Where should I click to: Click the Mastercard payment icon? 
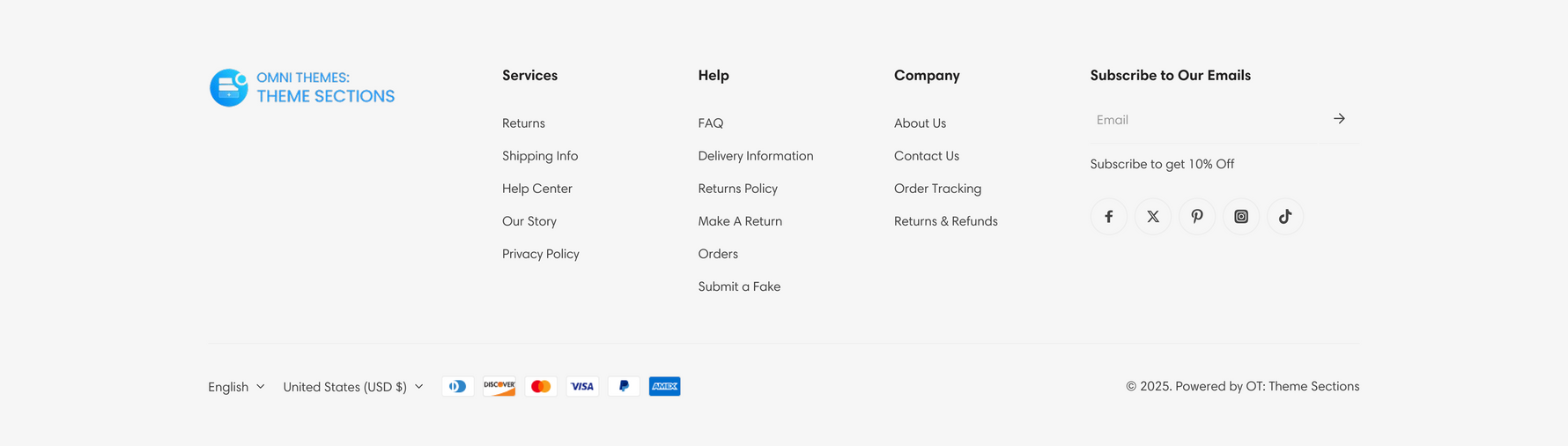541,386
